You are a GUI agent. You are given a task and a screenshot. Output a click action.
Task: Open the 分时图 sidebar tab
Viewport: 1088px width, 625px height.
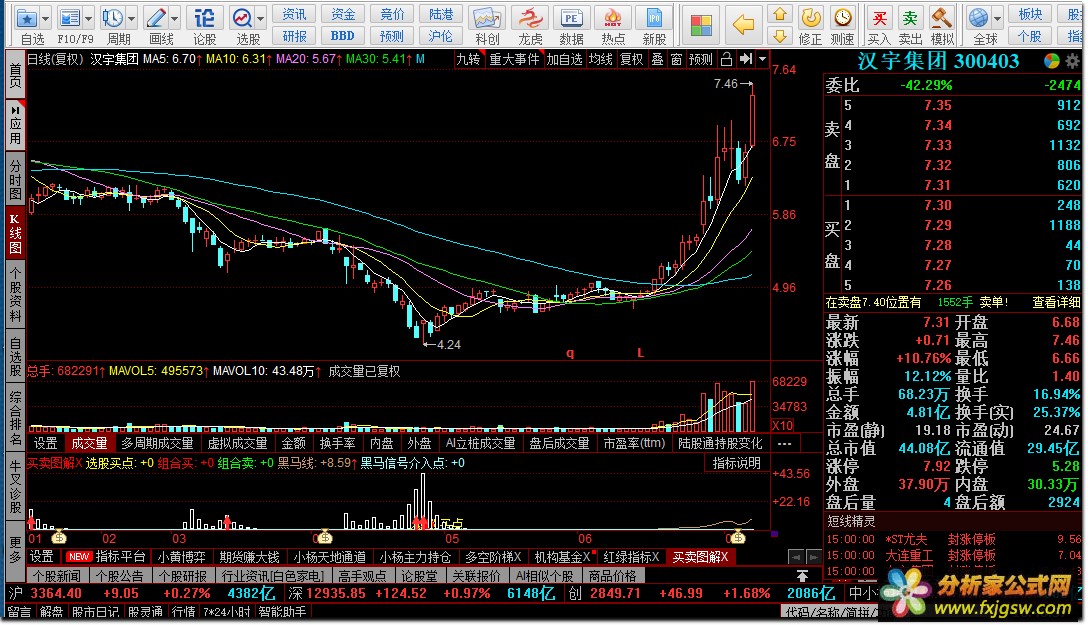[x=15, y=178]
